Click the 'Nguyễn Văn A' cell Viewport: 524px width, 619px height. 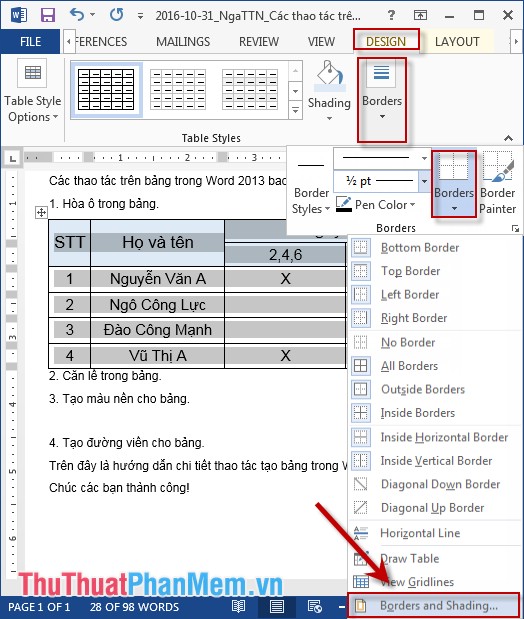[x=158, y=279]
